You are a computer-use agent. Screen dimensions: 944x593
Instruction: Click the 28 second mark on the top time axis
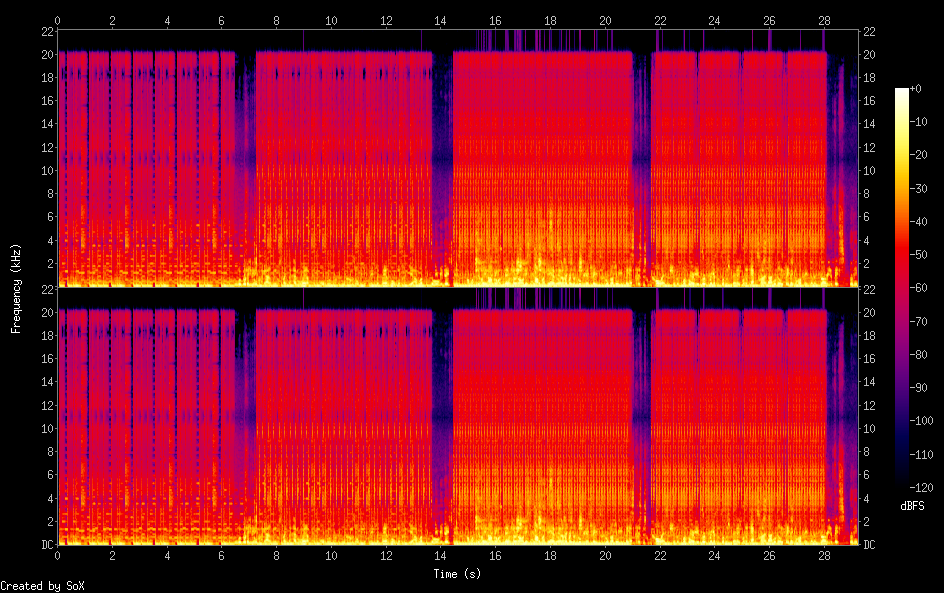823,20
